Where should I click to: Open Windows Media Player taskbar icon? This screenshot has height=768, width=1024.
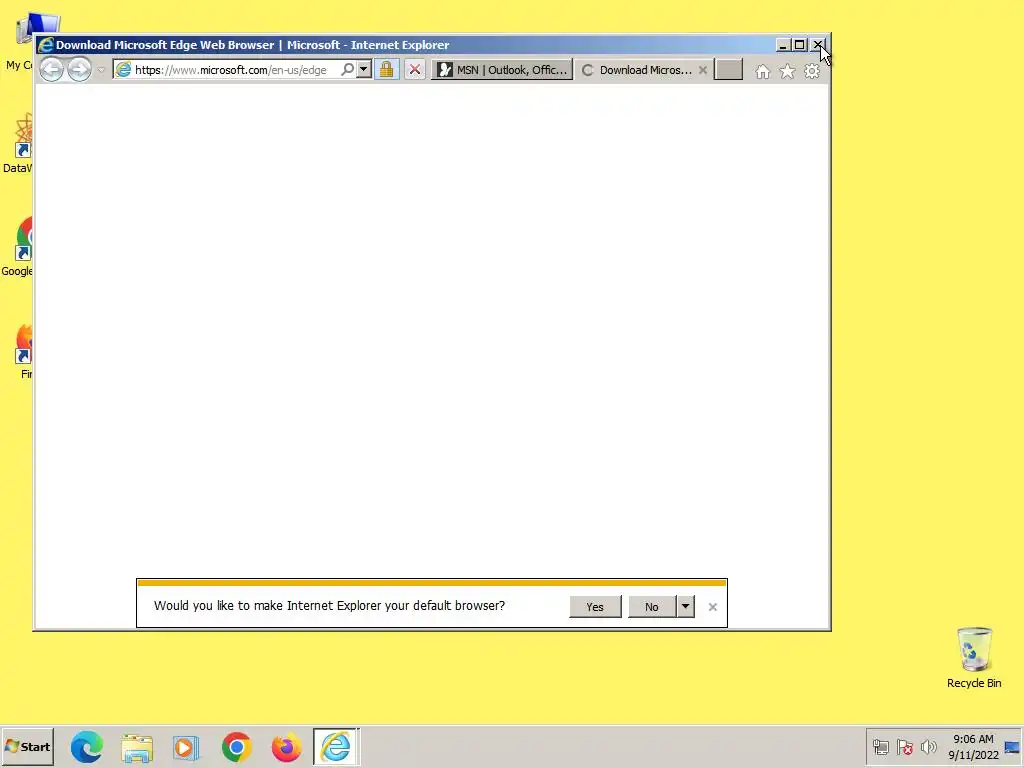186,746
